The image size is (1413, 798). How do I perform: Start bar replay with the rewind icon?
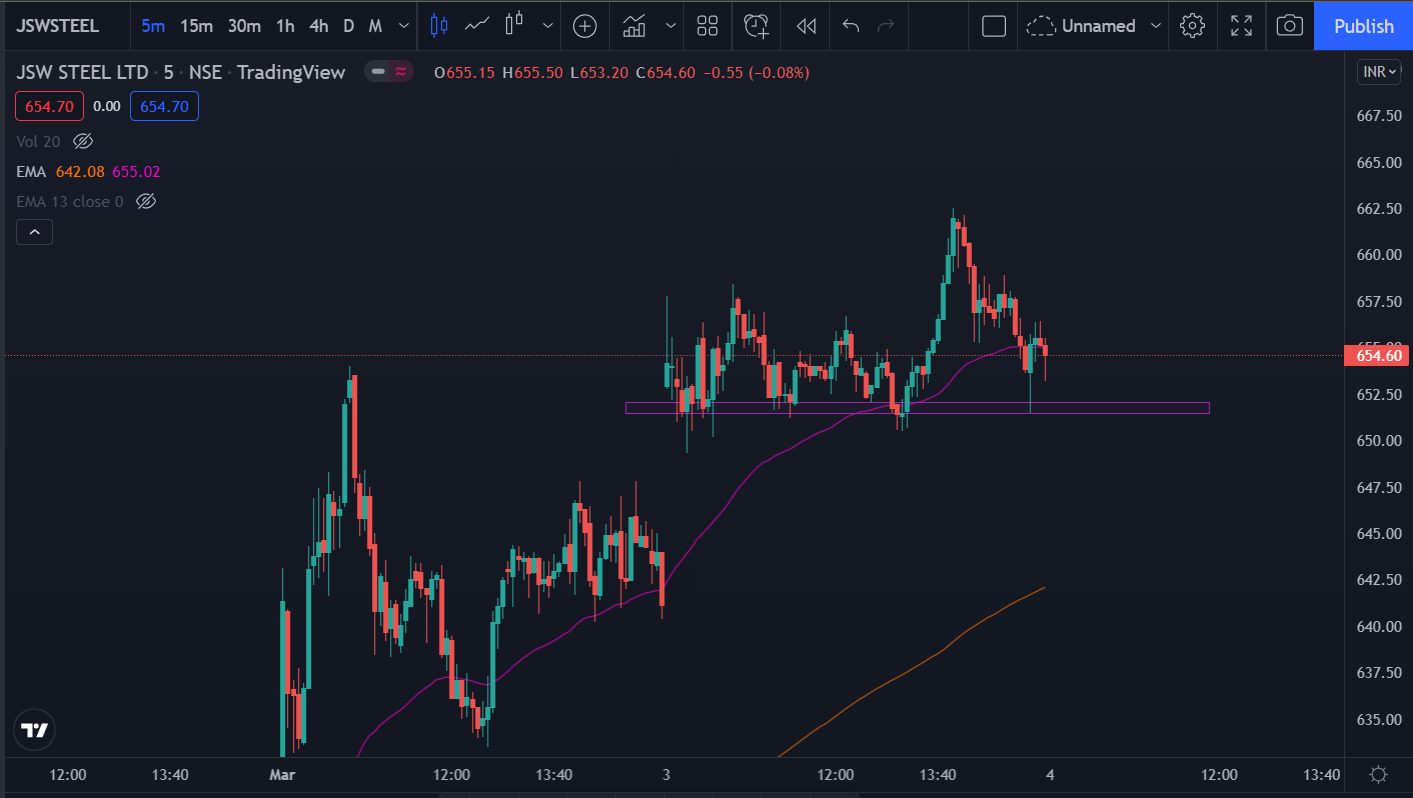click(x=806, y=26)
